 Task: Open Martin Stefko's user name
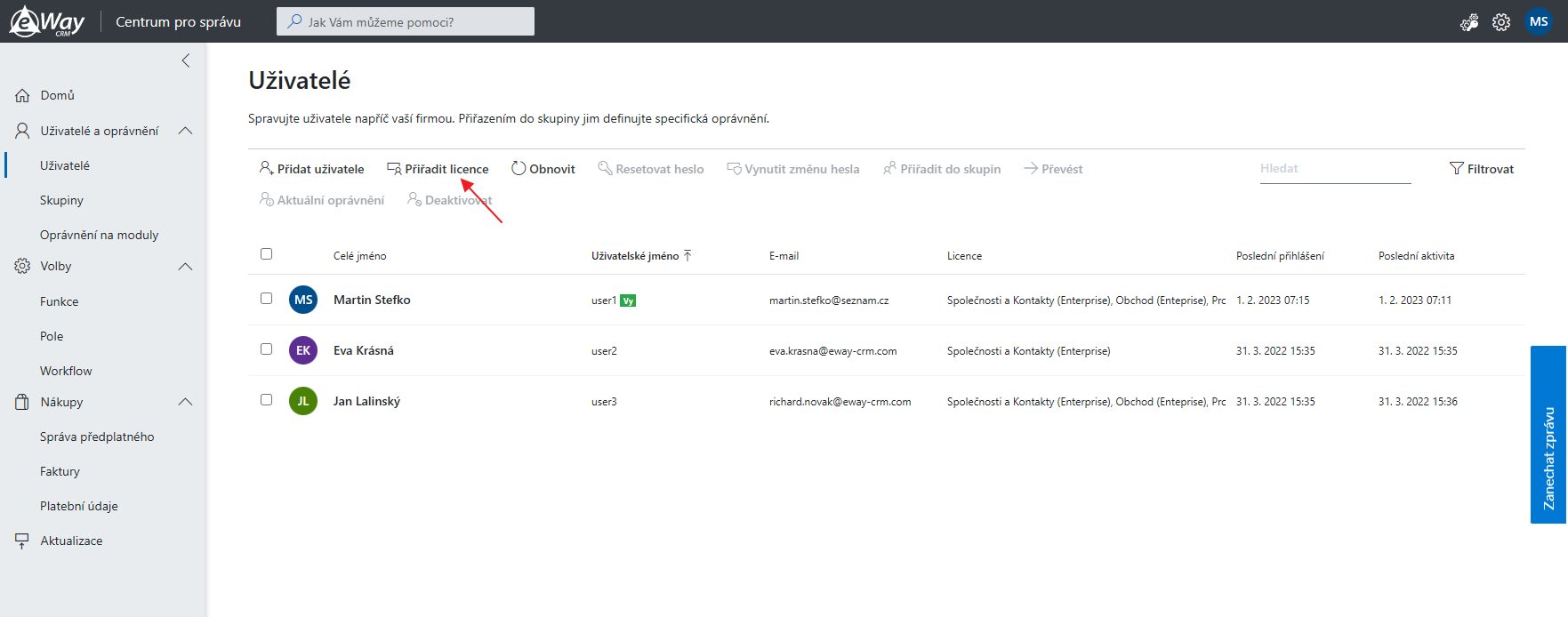point(372,300)
